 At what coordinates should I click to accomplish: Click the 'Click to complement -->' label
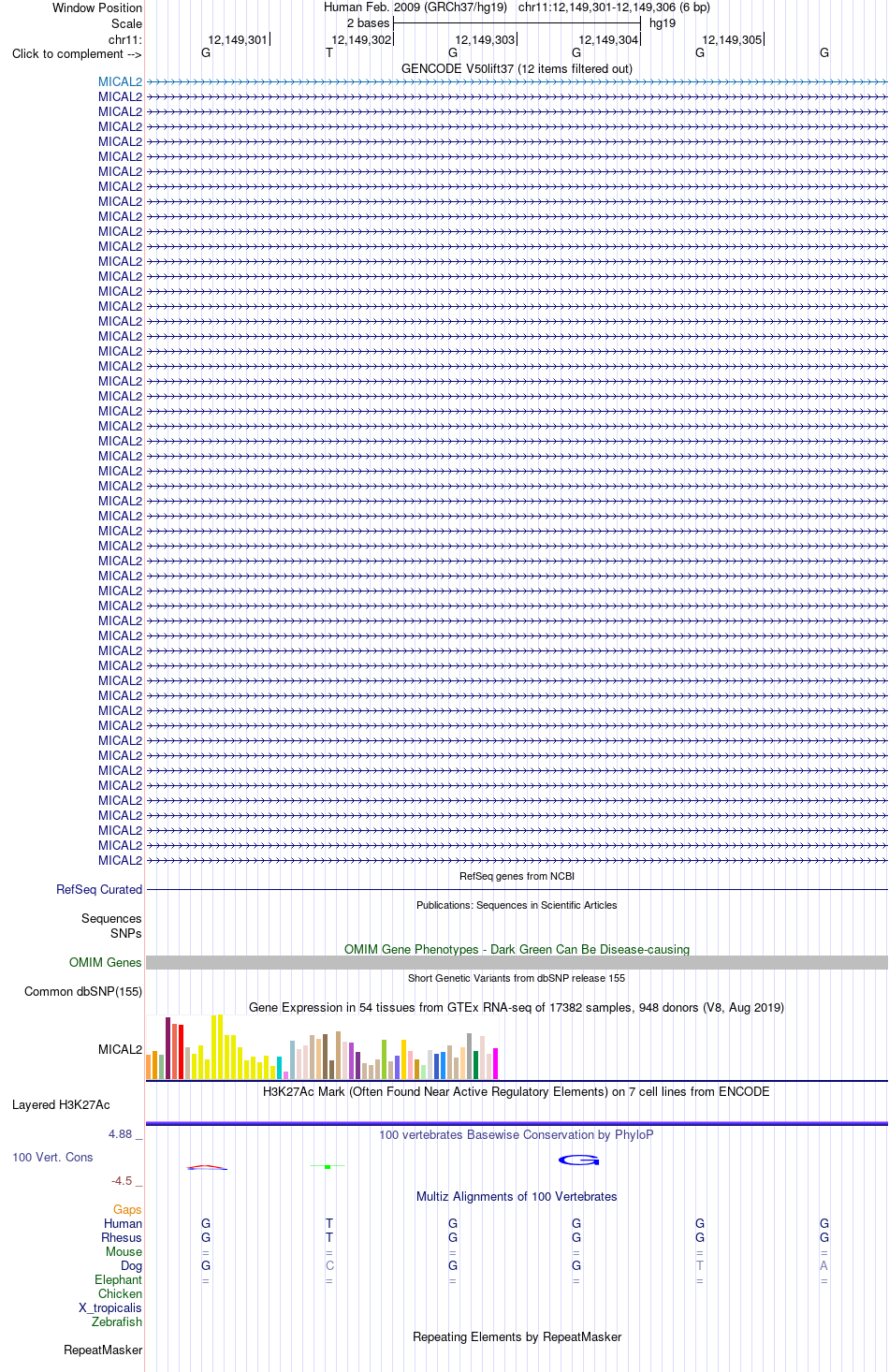[x=77, y=53]
